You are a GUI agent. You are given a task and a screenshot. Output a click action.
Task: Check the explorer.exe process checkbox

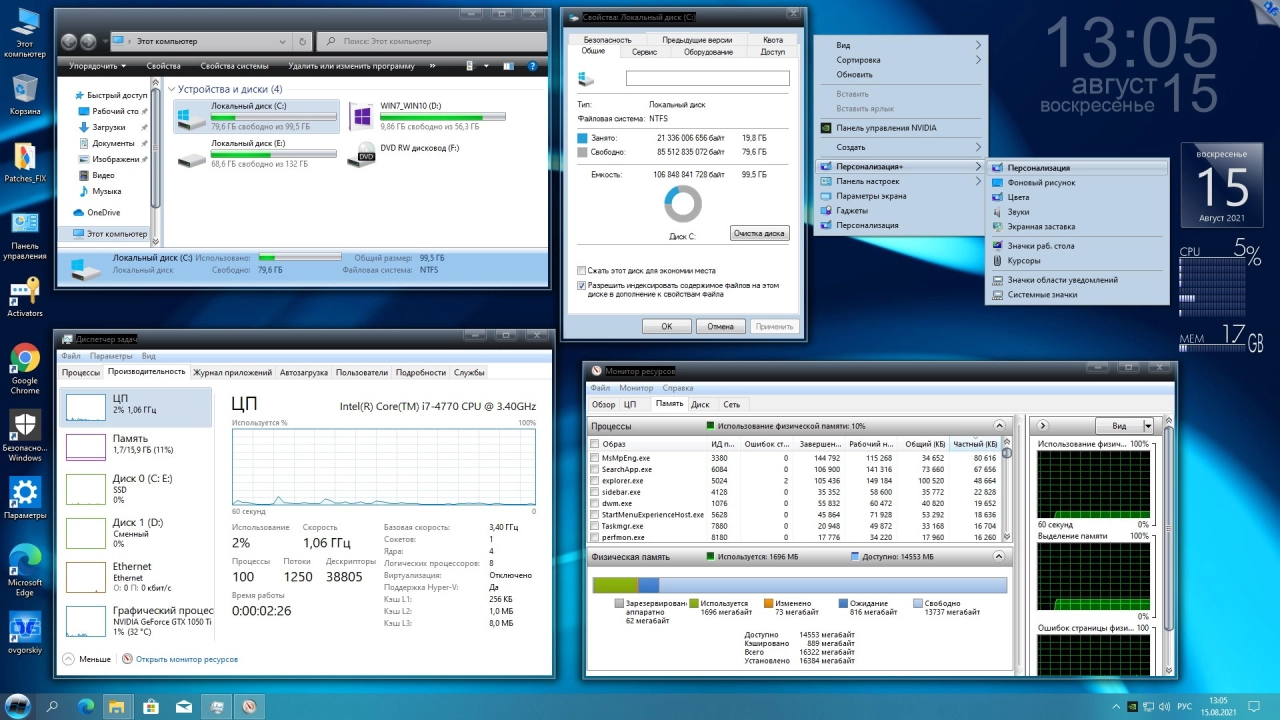[x=595, y=481]
